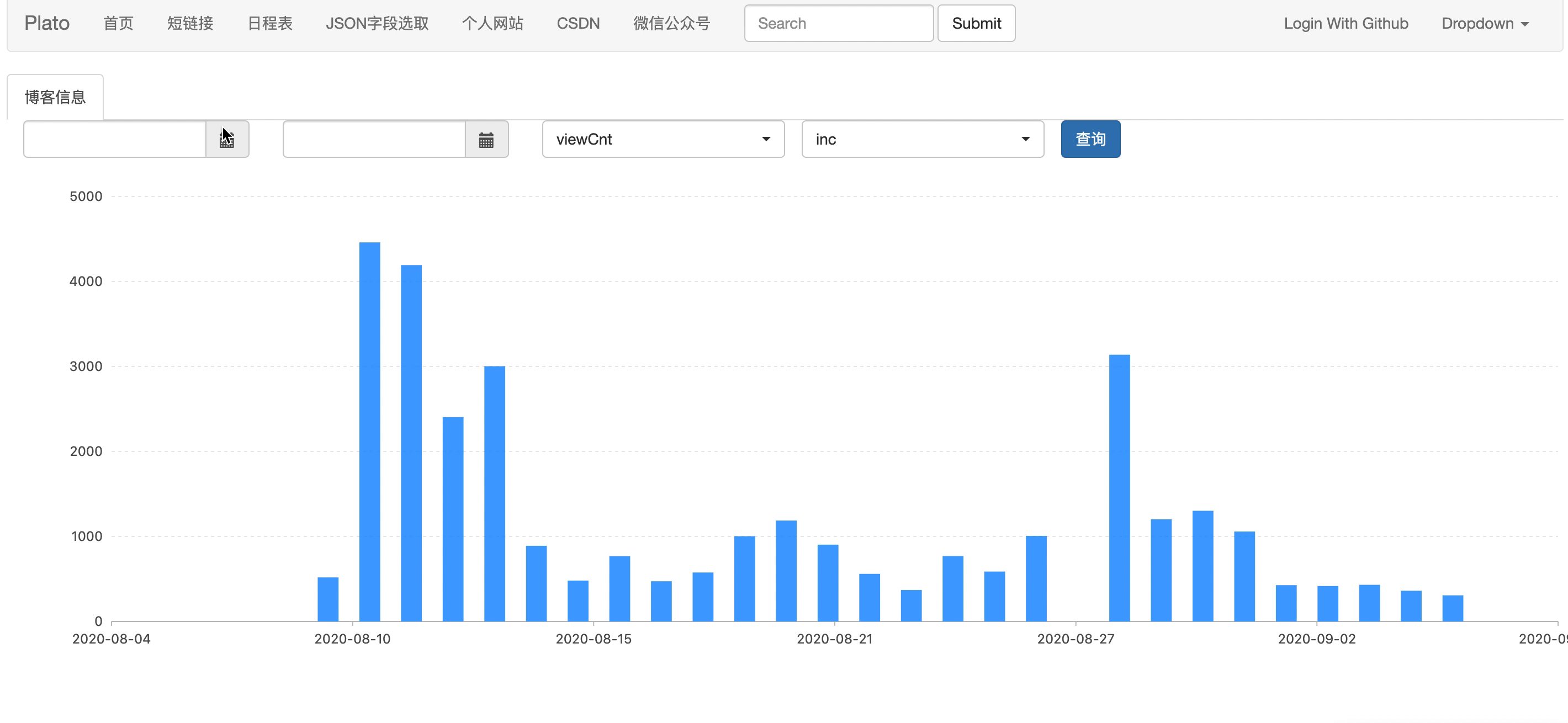The width and height of the screenshot is (1568, 723).
Task: Click the 查询 query button
Action: coord(1091,139)
